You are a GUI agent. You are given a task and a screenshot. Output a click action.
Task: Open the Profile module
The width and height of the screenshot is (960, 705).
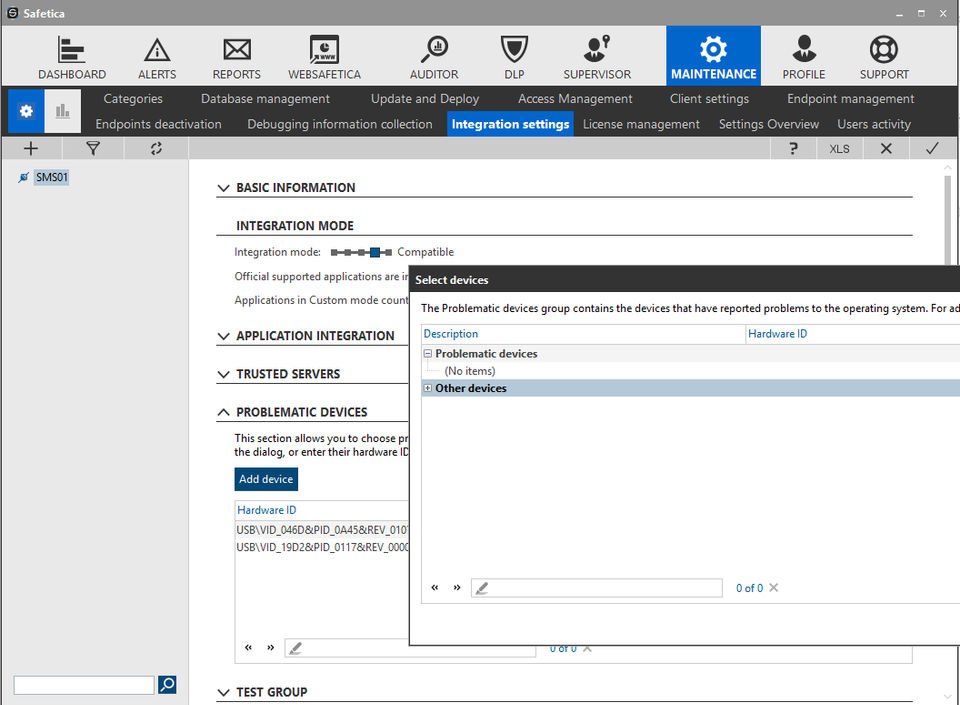pos(803,57)
